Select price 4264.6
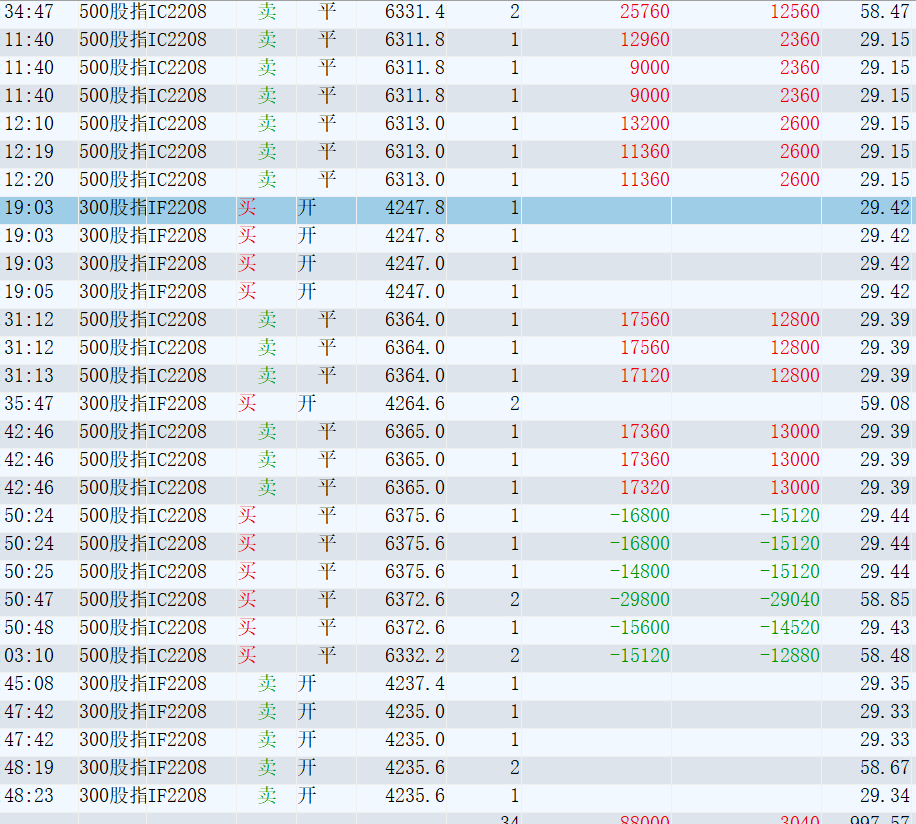The image size is (916, 824). (x=414, y=404)
